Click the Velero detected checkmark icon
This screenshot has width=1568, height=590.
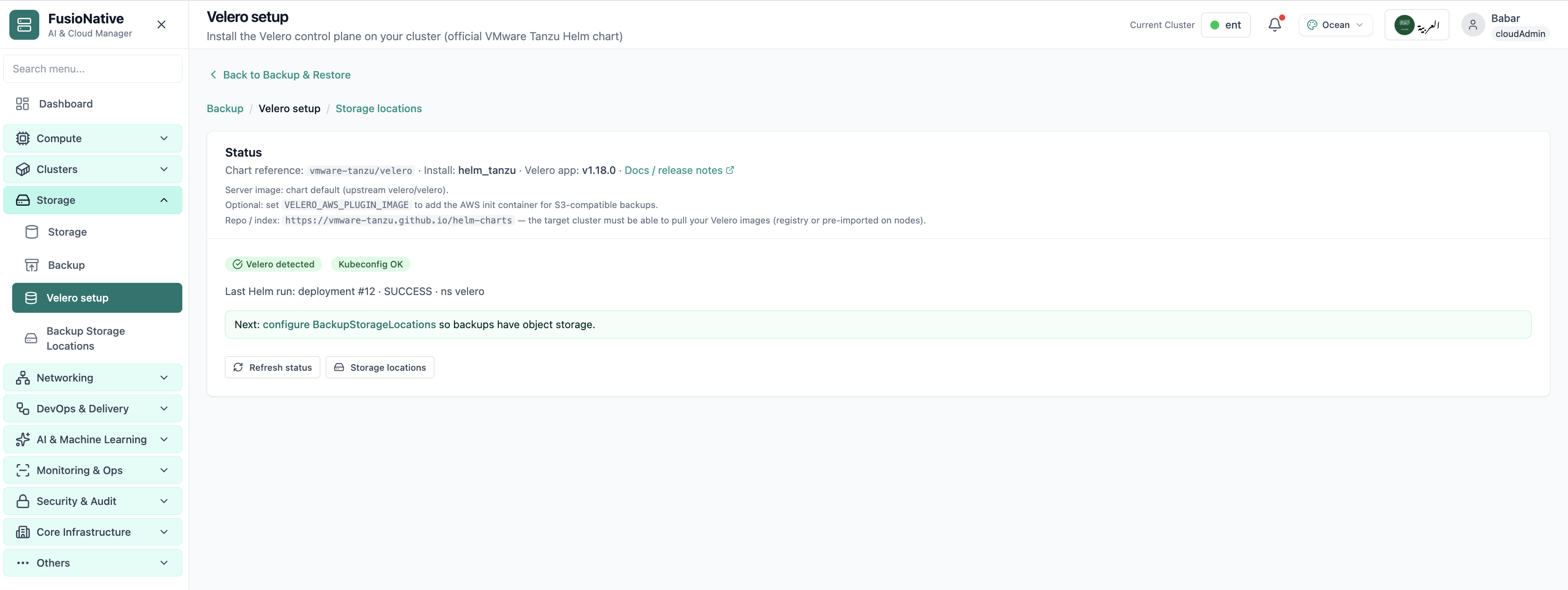pyautogui.click(x=237, y=264)
